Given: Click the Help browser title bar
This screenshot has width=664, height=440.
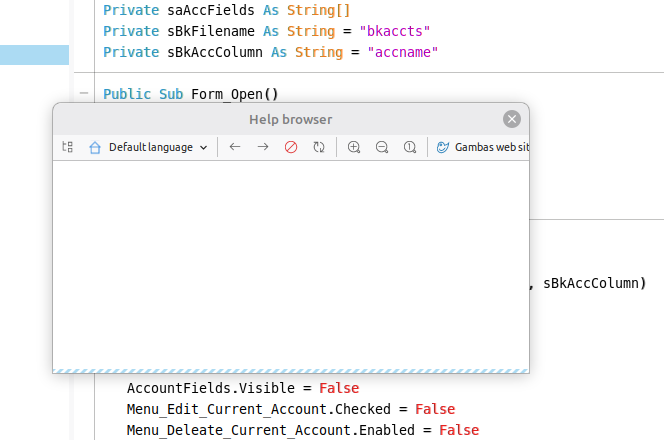Looking at the screenshot, I should (290, 119).
